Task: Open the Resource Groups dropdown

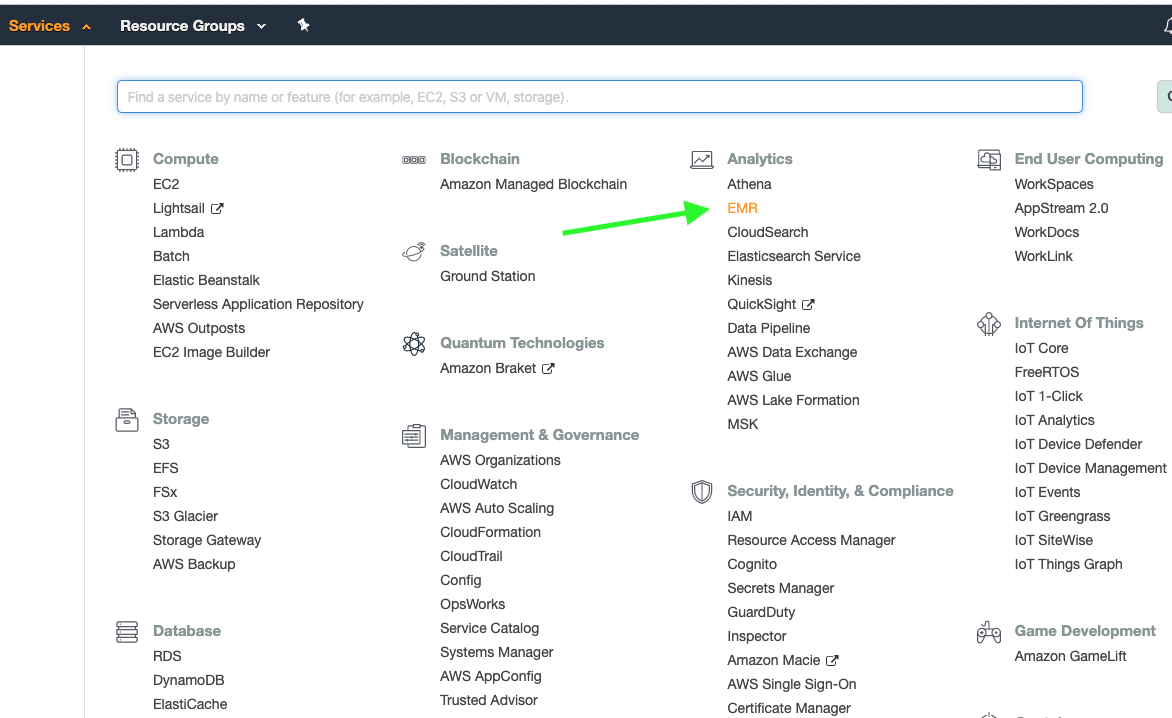Action: coord(193,25)
